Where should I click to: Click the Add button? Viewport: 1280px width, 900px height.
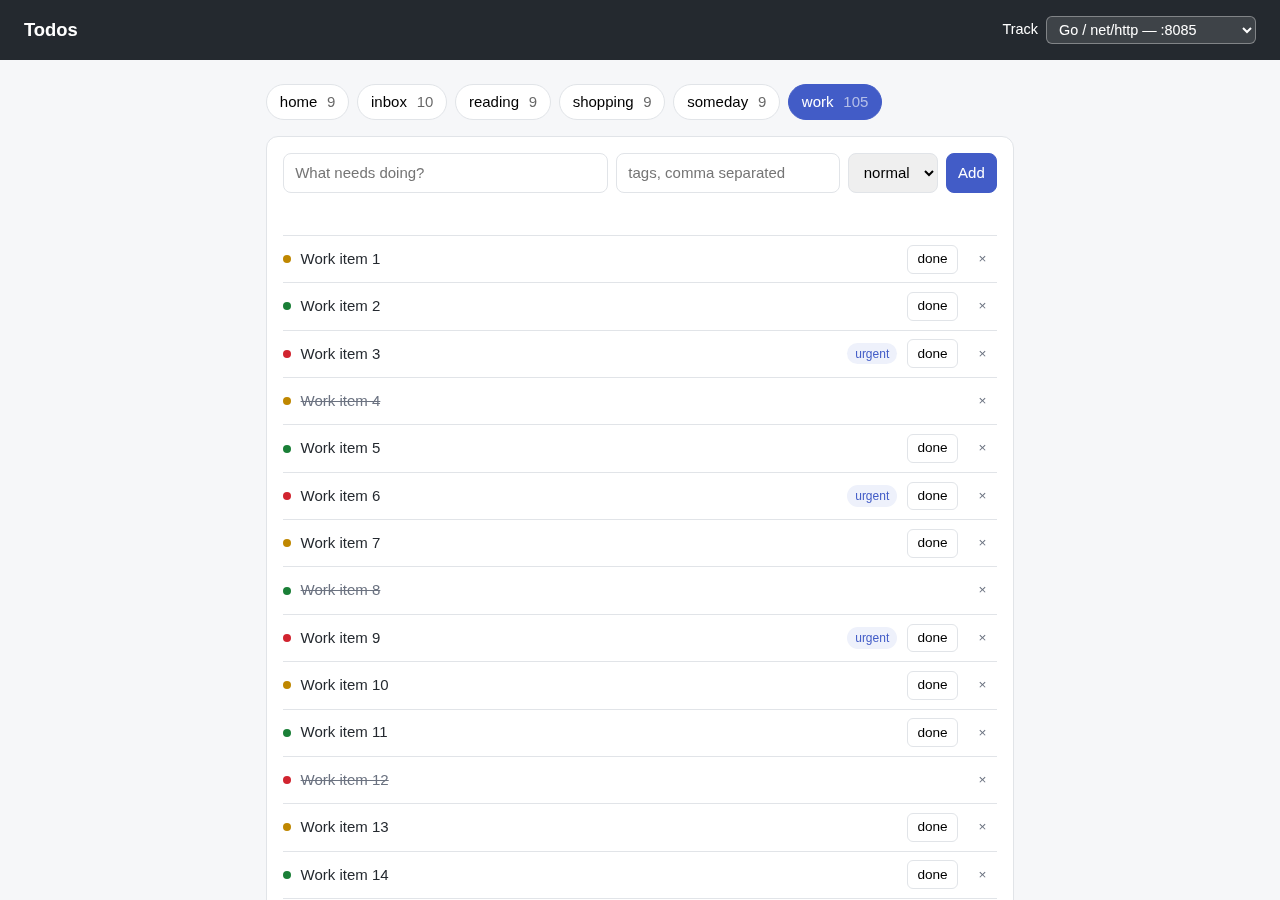point(971,173)
